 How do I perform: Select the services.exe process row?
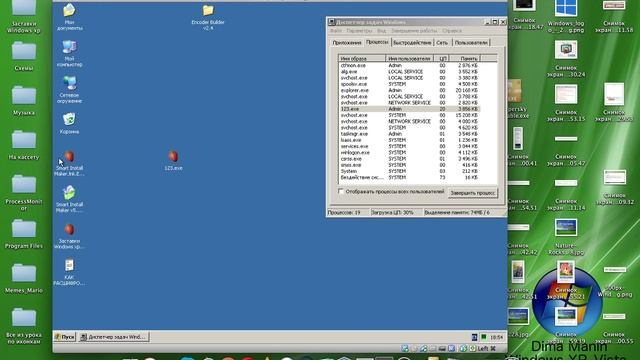(x=409, y=146)
